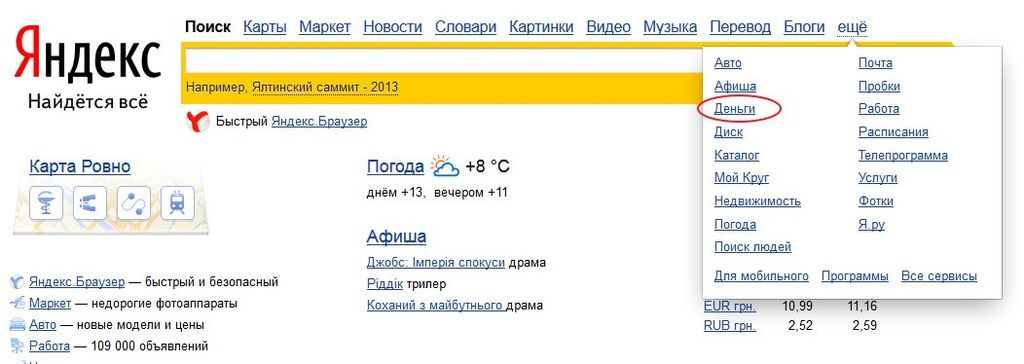Click the icon beside Яндекс.Браузер list item
Image resolution: width=1024 pixels, height=364 pixels.
coord(18,282)
